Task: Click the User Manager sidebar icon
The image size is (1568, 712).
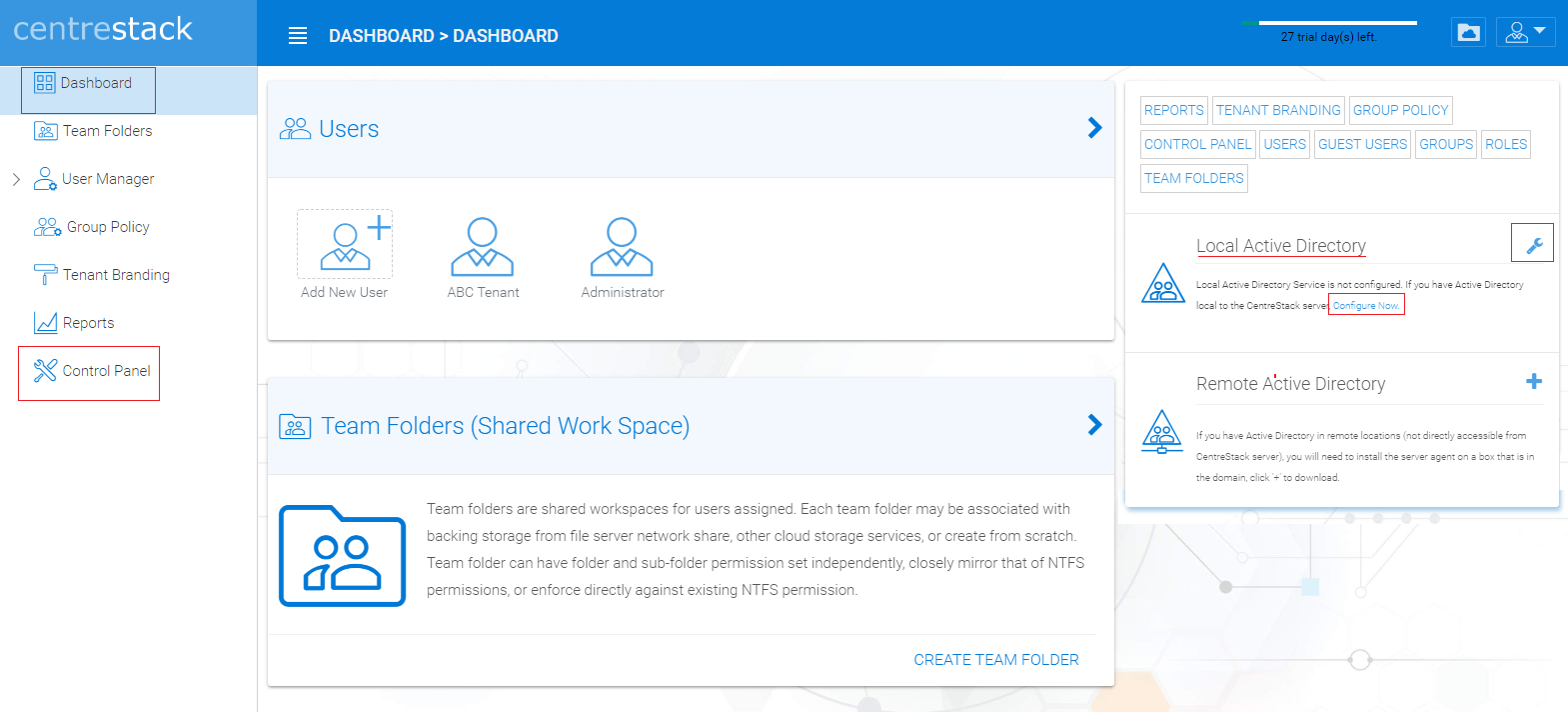Action: [45, 179]
